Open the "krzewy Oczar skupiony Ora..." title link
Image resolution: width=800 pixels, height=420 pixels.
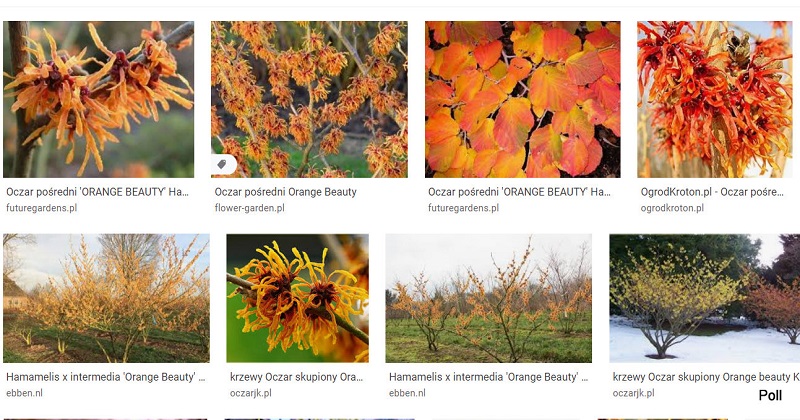(x=296, y=377)
